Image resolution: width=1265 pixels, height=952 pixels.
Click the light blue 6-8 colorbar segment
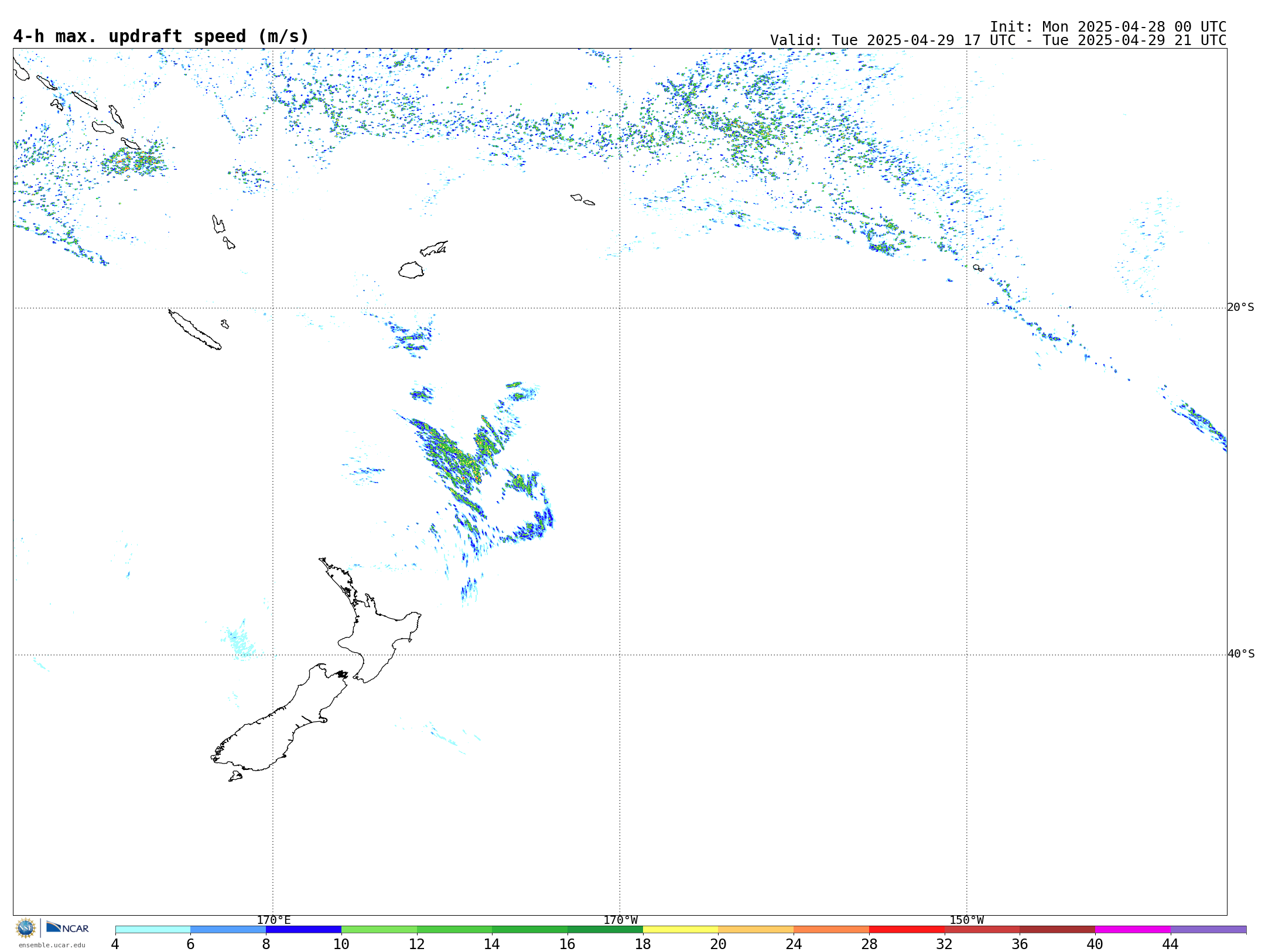pos(228,930)
